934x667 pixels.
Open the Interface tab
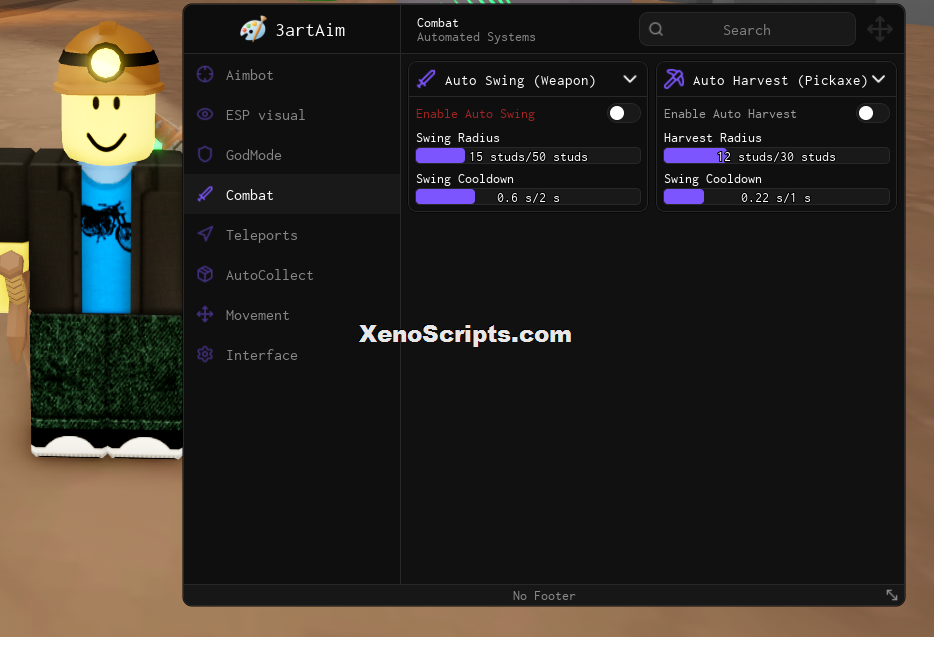tap(292, 354)
